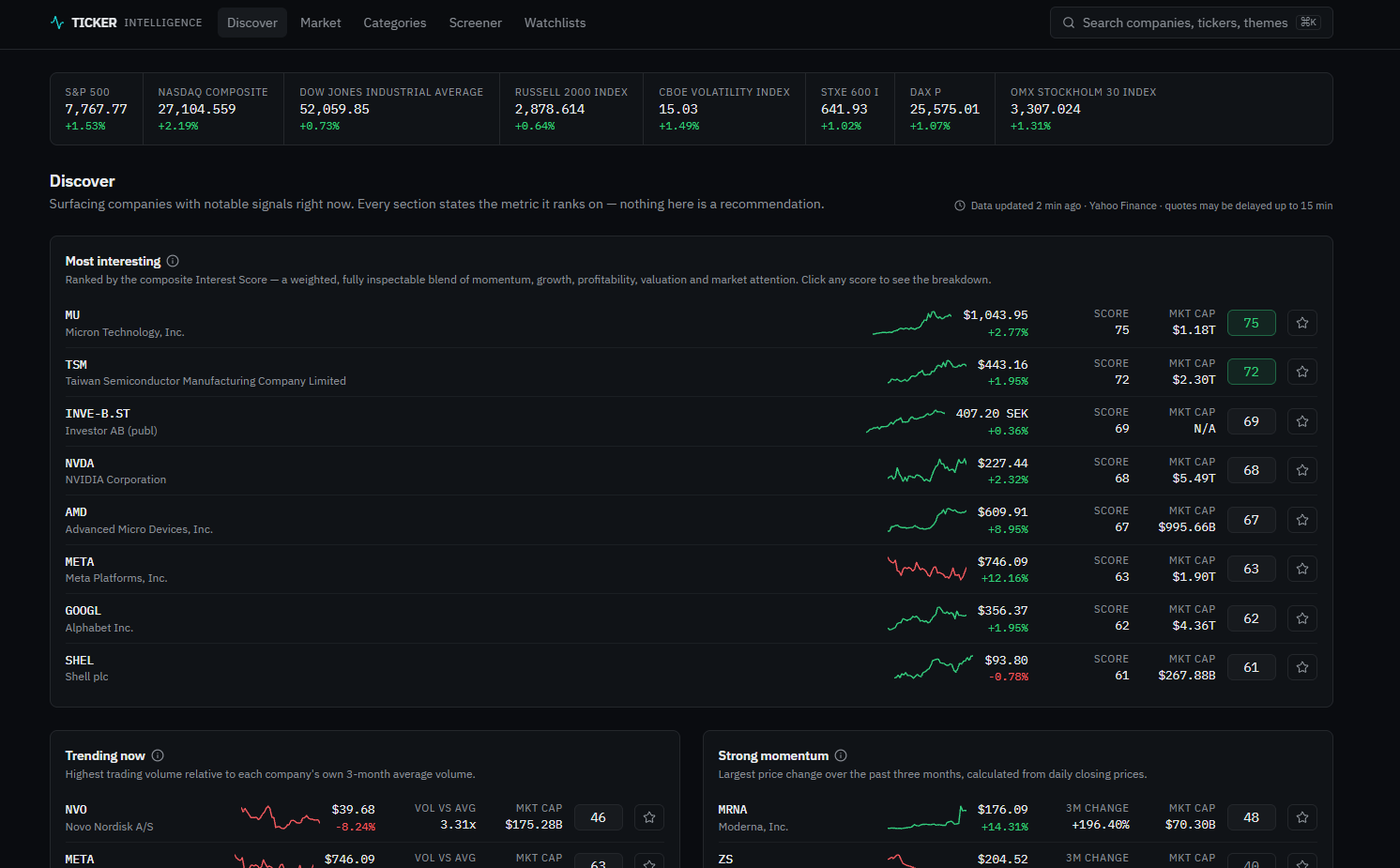Open the Most interesting info icon

point(173,261)
